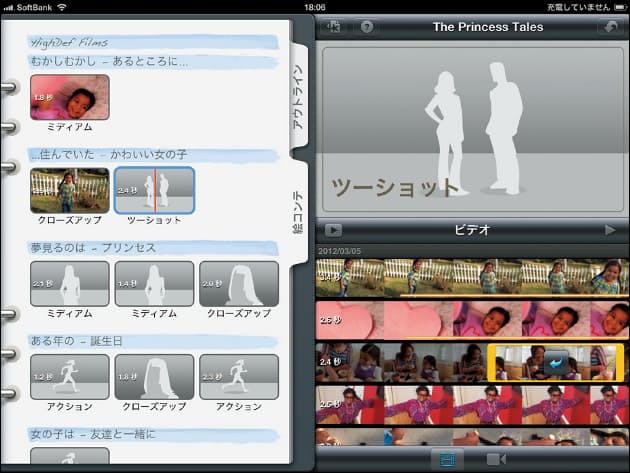The height and width of the screenshot is (473, 630).
Task: Open the projects view icon in top bar
Action: (334, 27)
